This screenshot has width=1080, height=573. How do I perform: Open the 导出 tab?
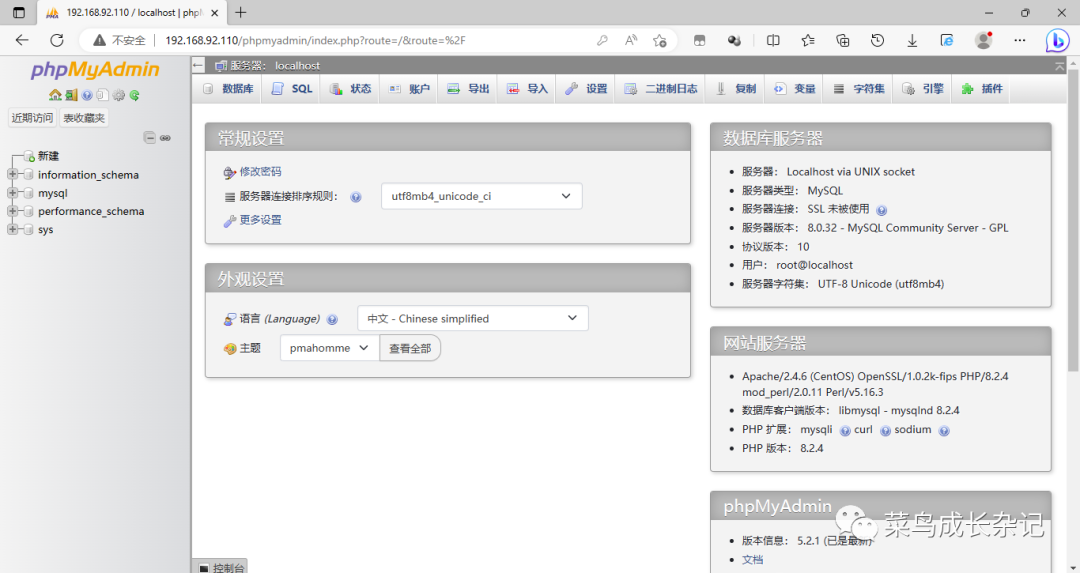click(468, 89)
